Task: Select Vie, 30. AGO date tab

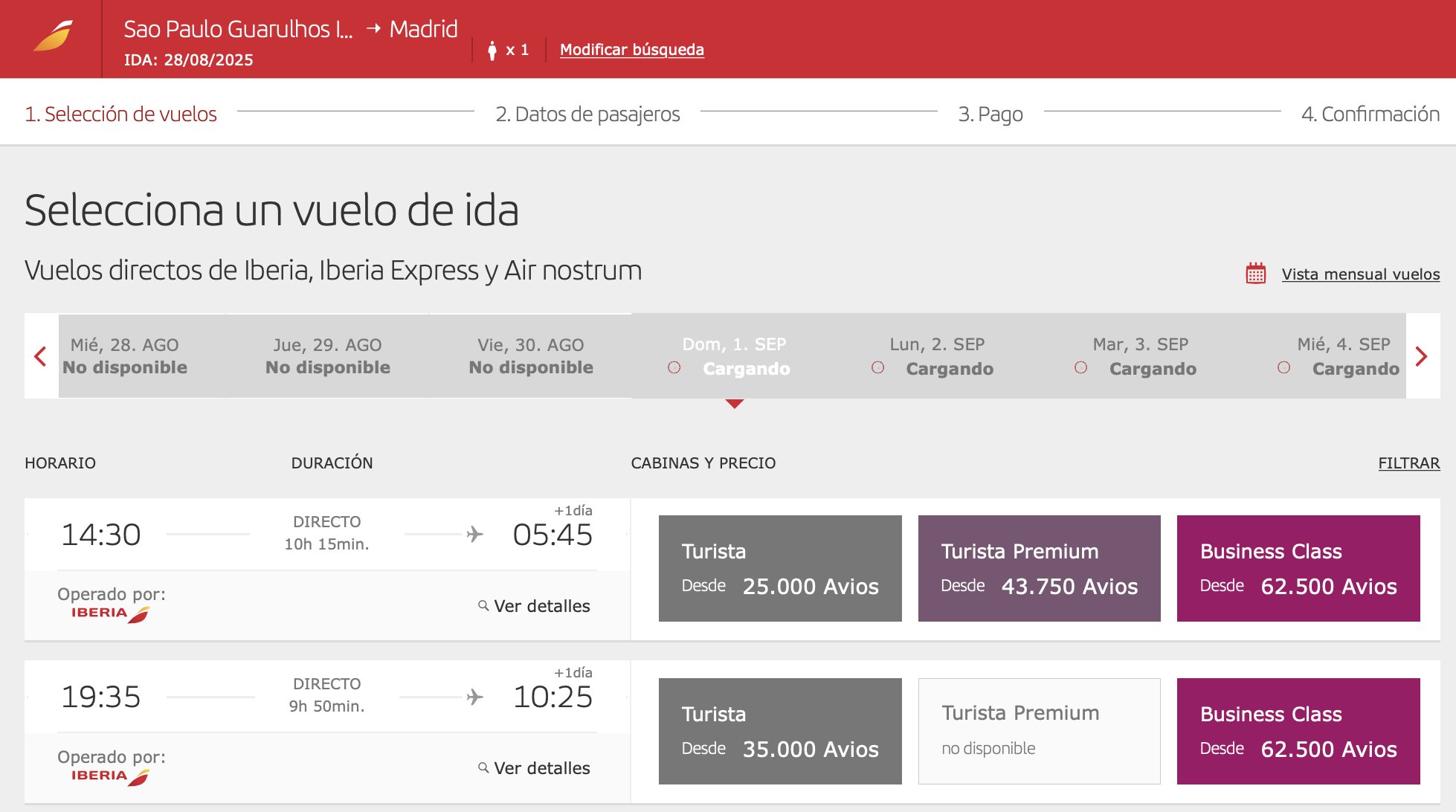Action: 530,356
